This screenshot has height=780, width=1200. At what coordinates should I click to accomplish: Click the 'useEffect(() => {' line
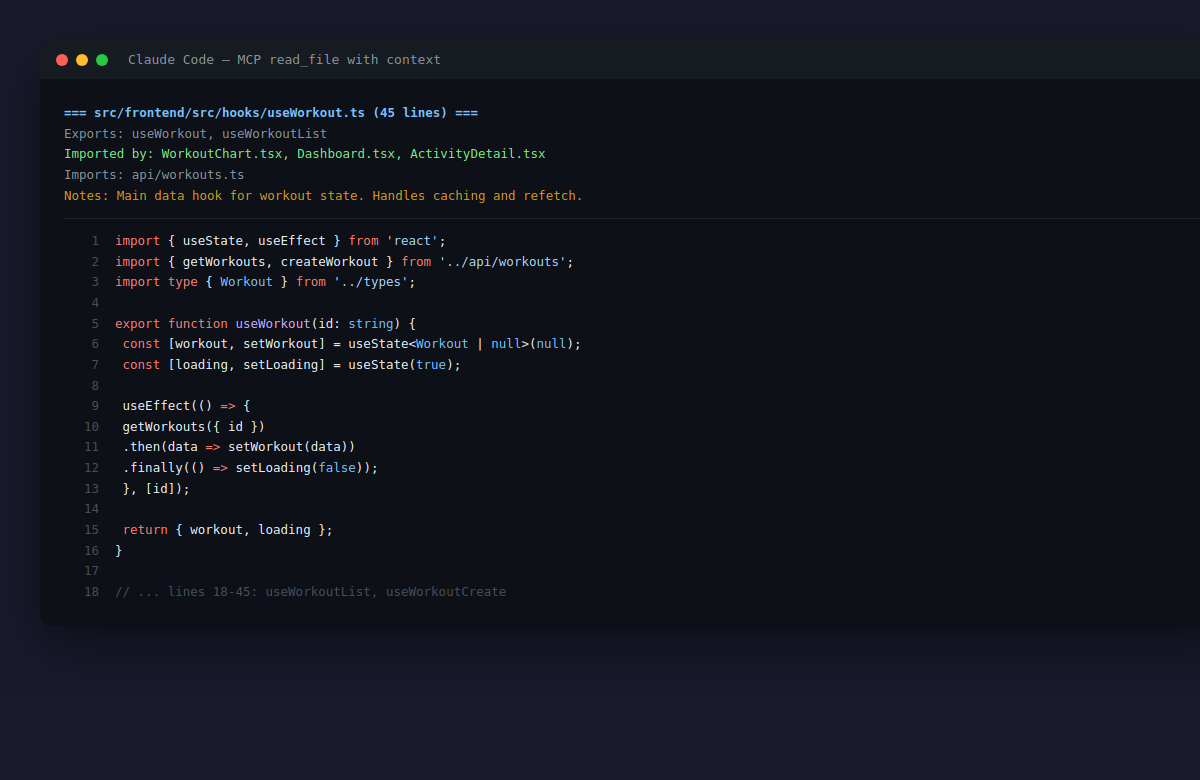click(186, 406)
